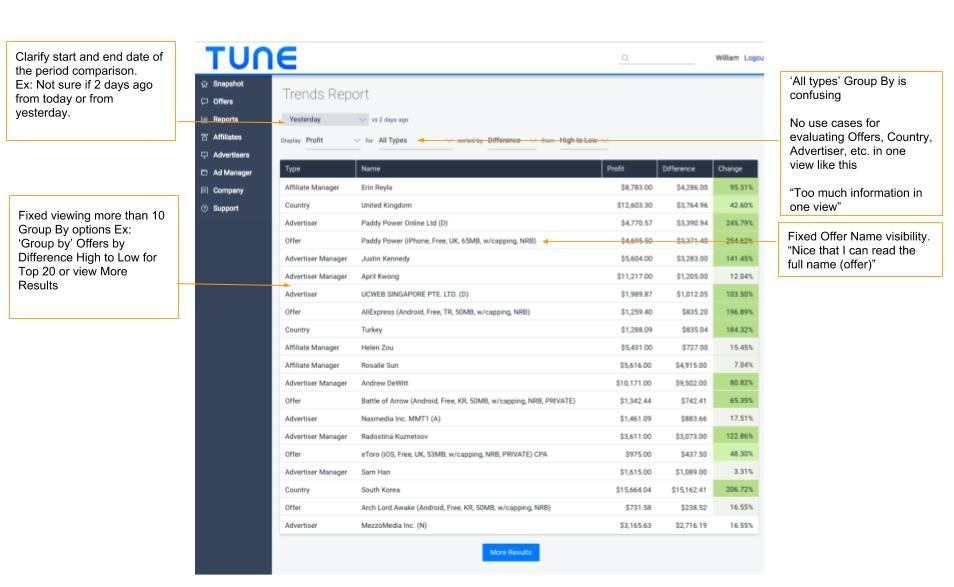Click the search magnifier icon in header
Screen dimensions: 954x587
(x=625, y=58)
